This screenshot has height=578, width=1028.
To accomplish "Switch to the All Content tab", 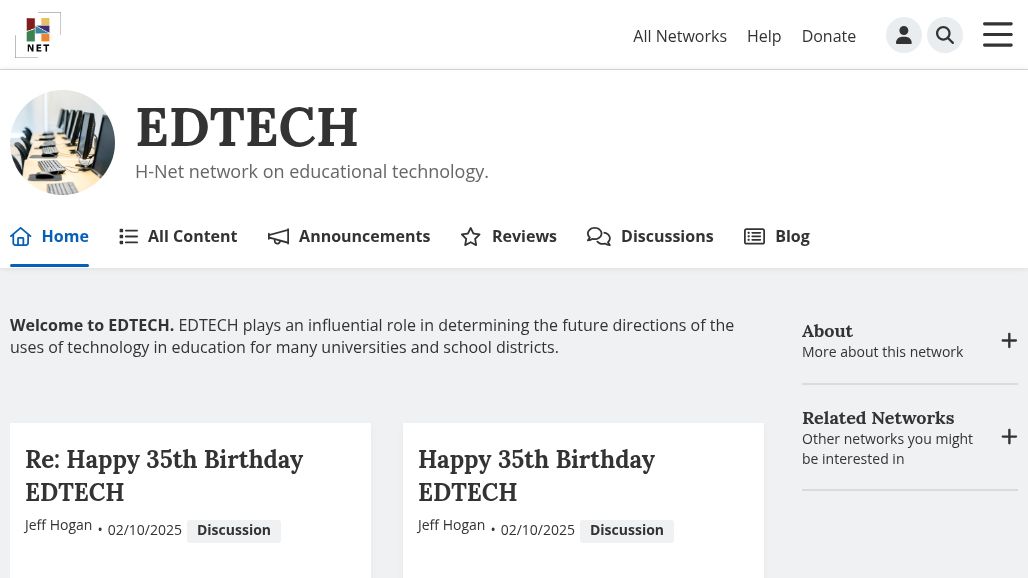I will [x=178, y=237].
